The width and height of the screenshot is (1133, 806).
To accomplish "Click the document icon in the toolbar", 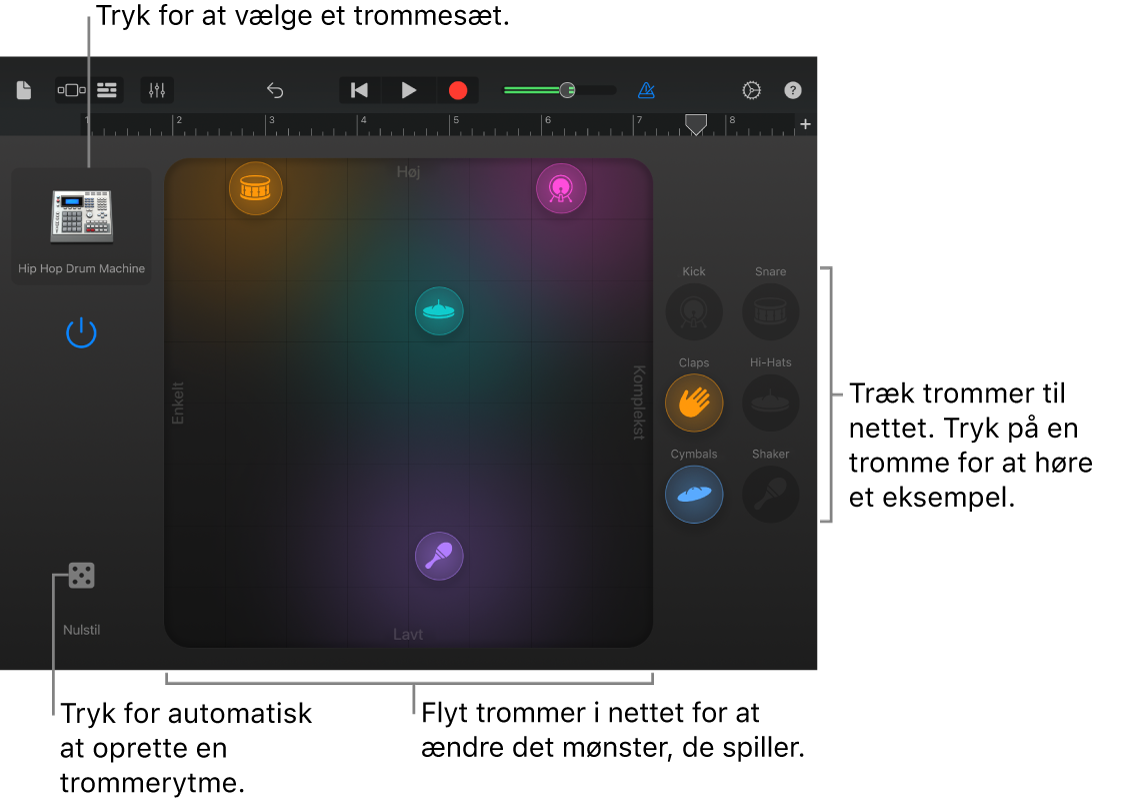I will click(x=22, y=90).
